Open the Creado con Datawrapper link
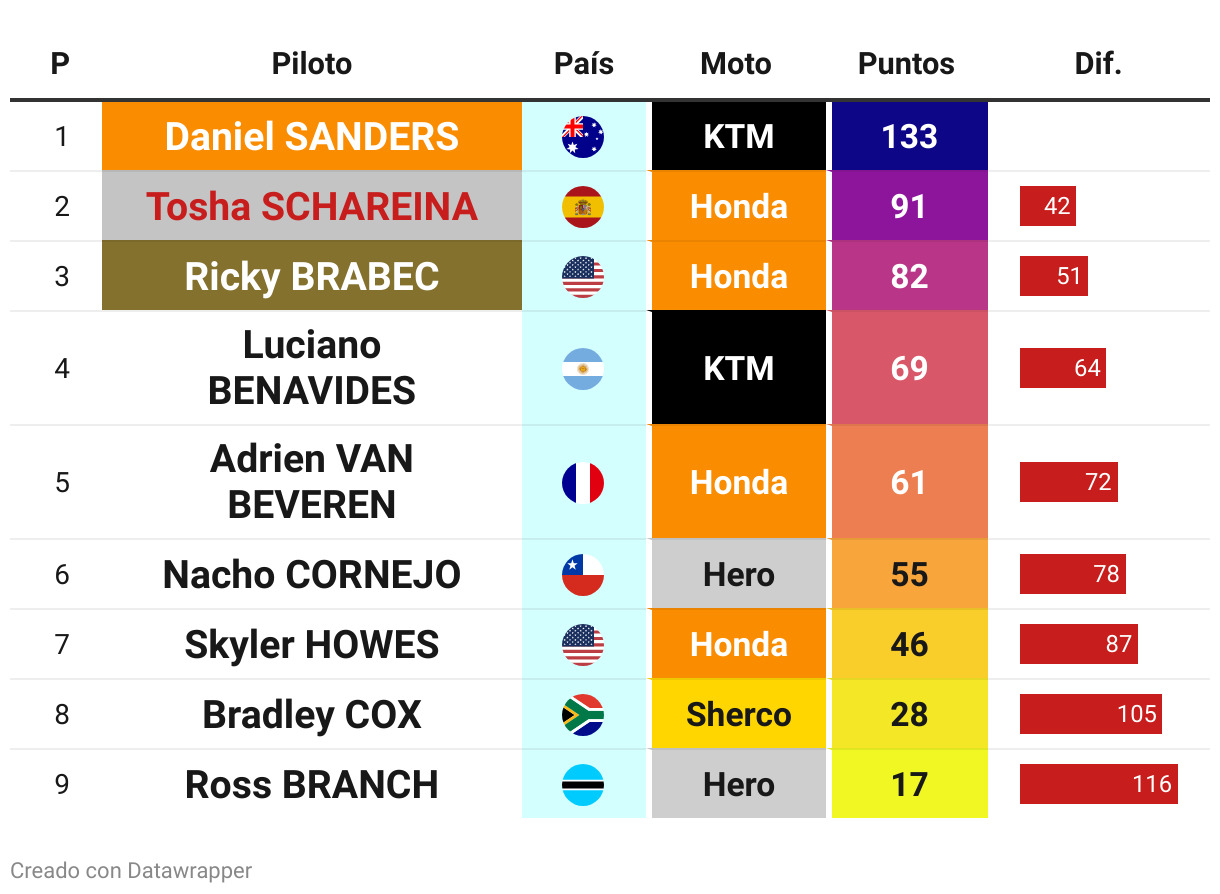The image size is (1220, 894). [131, 871]
